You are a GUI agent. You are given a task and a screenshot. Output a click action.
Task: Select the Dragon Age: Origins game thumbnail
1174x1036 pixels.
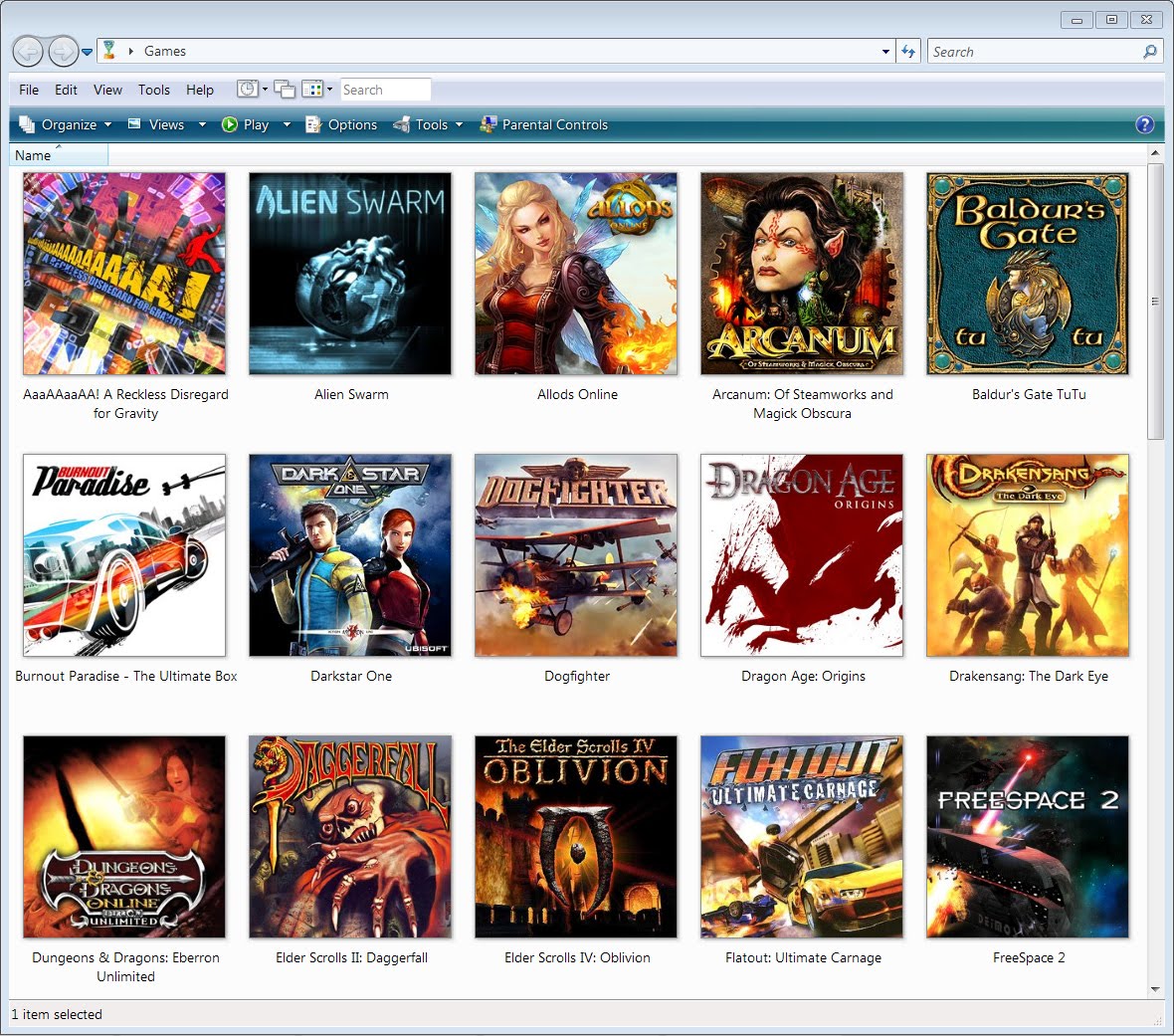coord(802,555)
